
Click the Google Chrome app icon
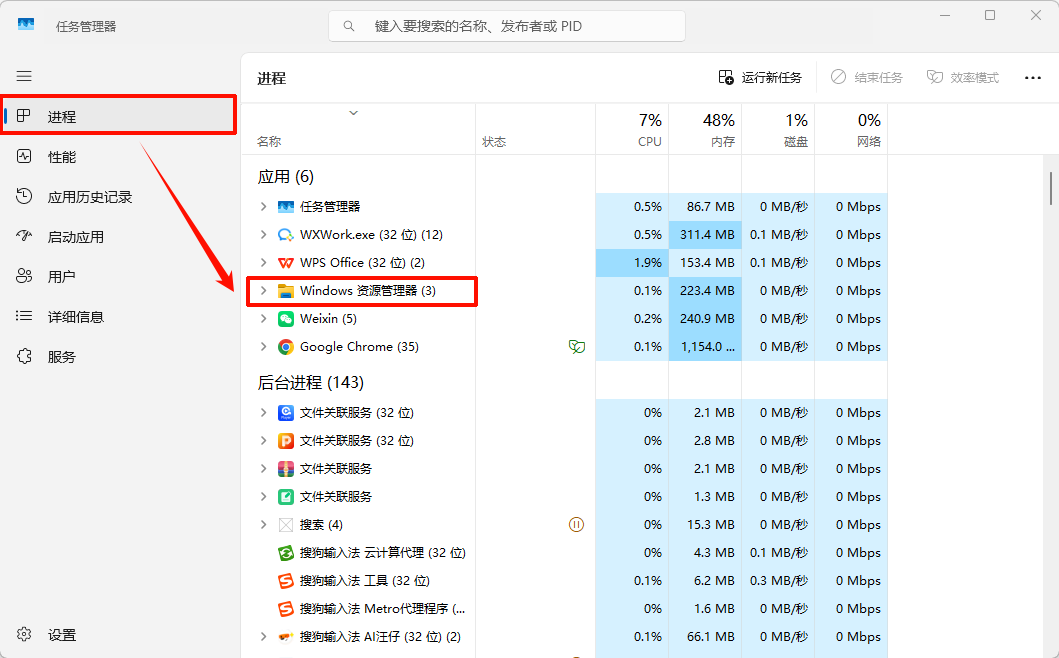[286, 347]
